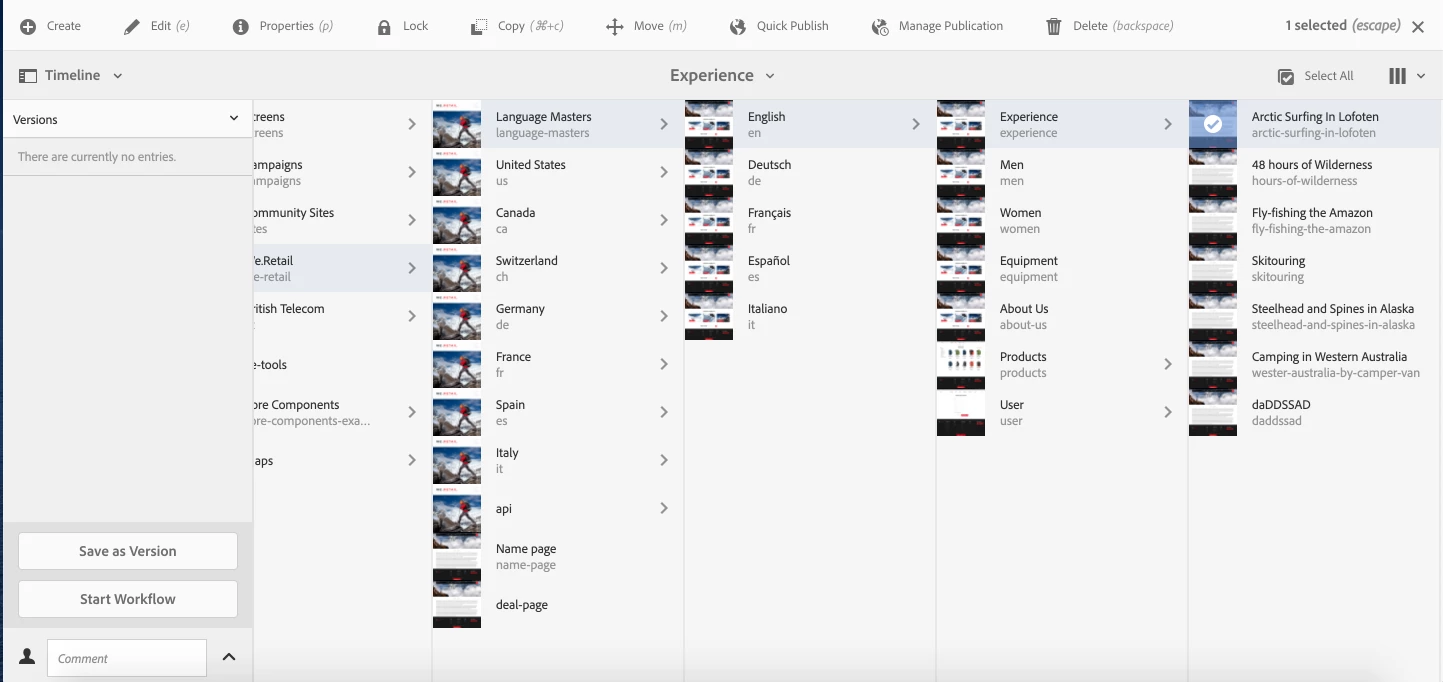
Task: Expand the English chevron
Action: [916, 124]
